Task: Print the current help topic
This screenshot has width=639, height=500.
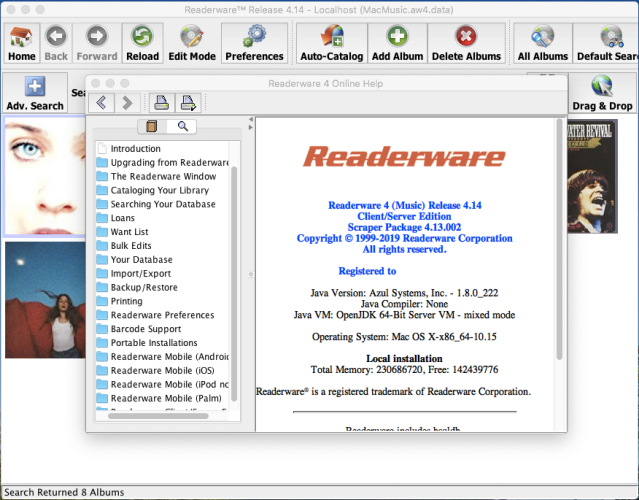Action: click(x=162, y=103)
